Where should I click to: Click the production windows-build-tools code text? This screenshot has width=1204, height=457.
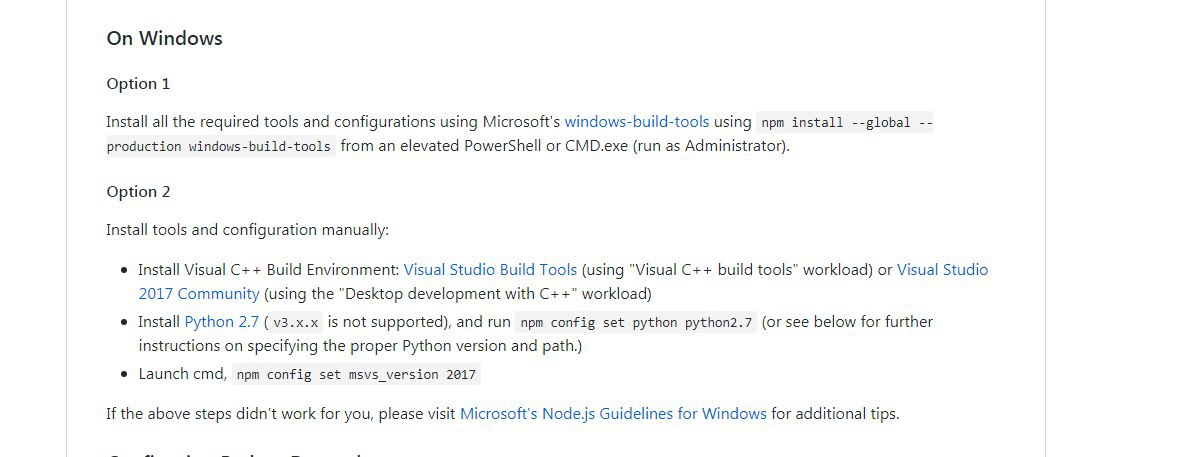pos(221,147)
